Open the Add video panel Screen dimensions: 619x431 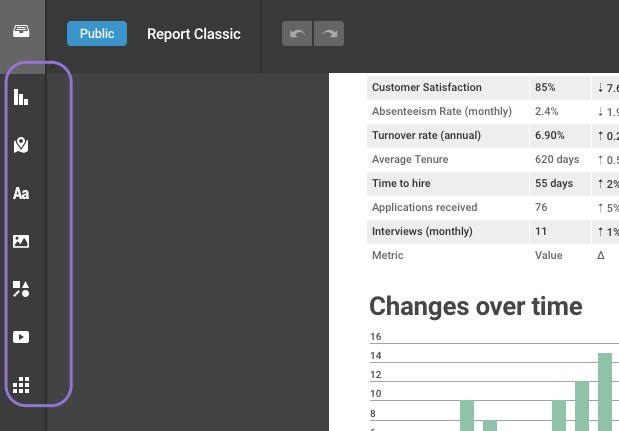point(21,337)
